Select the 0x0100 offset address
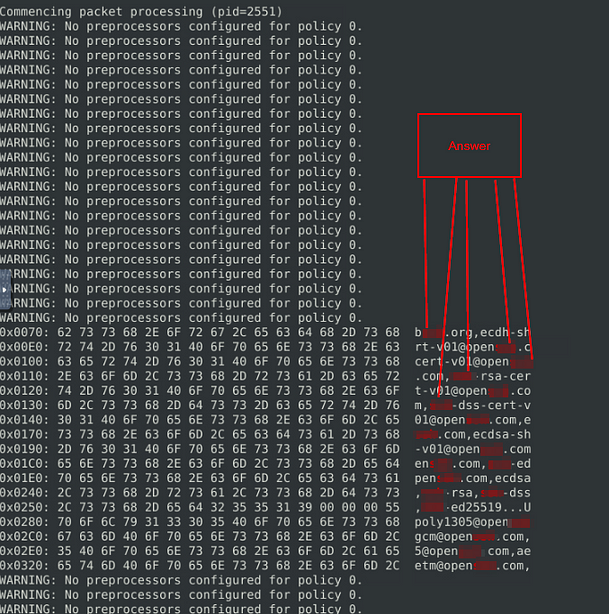The width and height of the screenshot is (609, 614). point(25,361)
